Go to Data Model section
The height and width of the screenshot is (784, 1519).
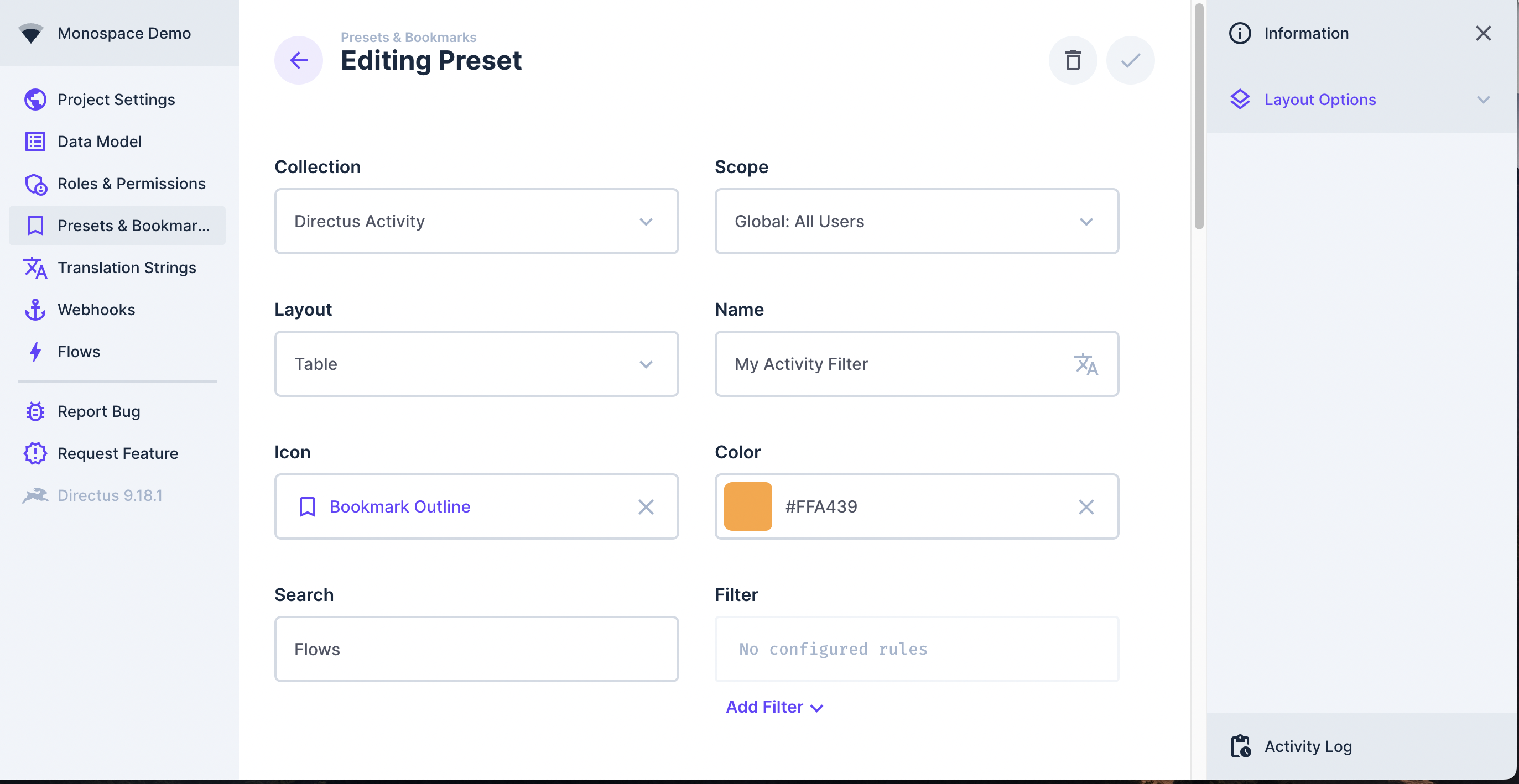click(x=117, y=142)
